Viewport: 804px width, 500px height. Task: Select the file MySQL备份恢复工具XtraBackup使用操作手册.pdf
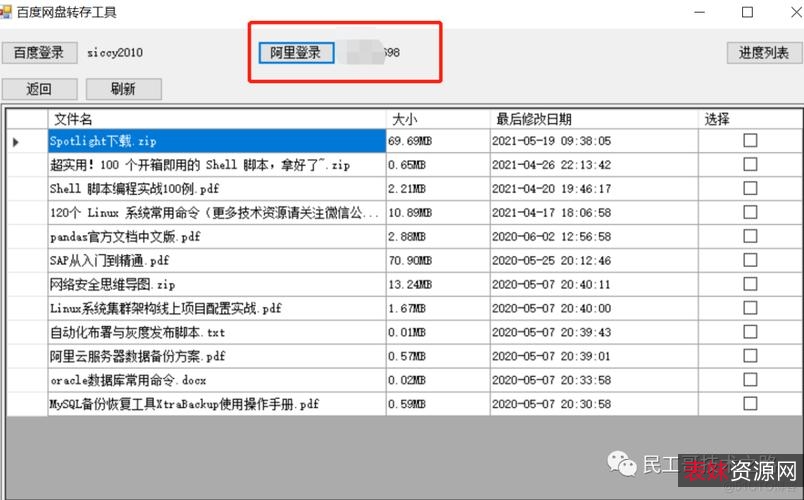coord(217,404)
